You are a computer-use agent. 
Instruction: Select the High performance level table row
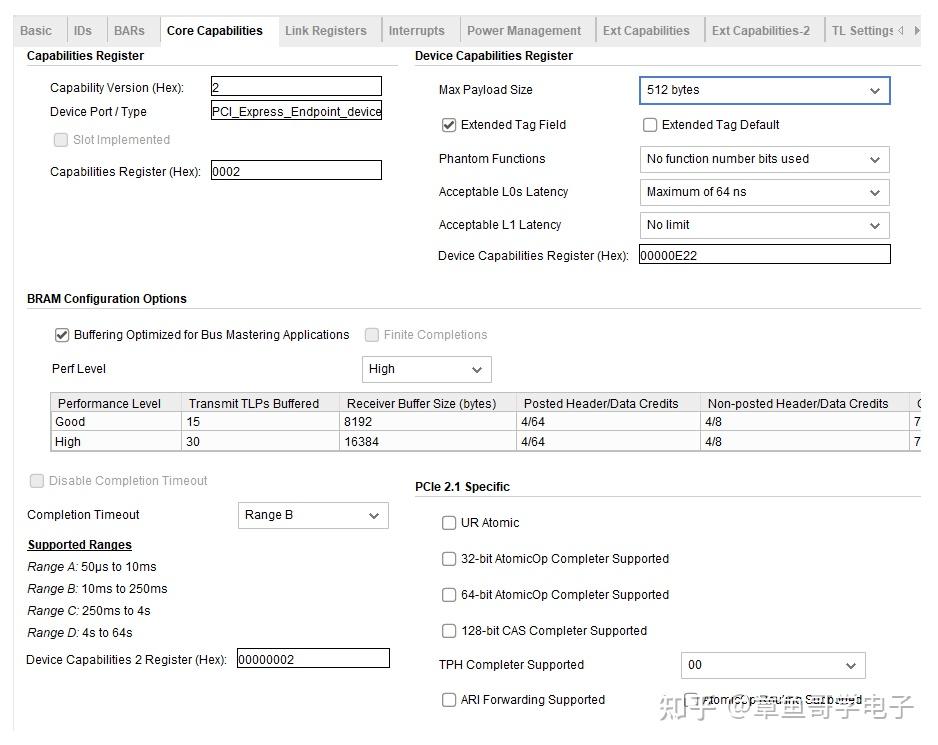coord(485,442)
